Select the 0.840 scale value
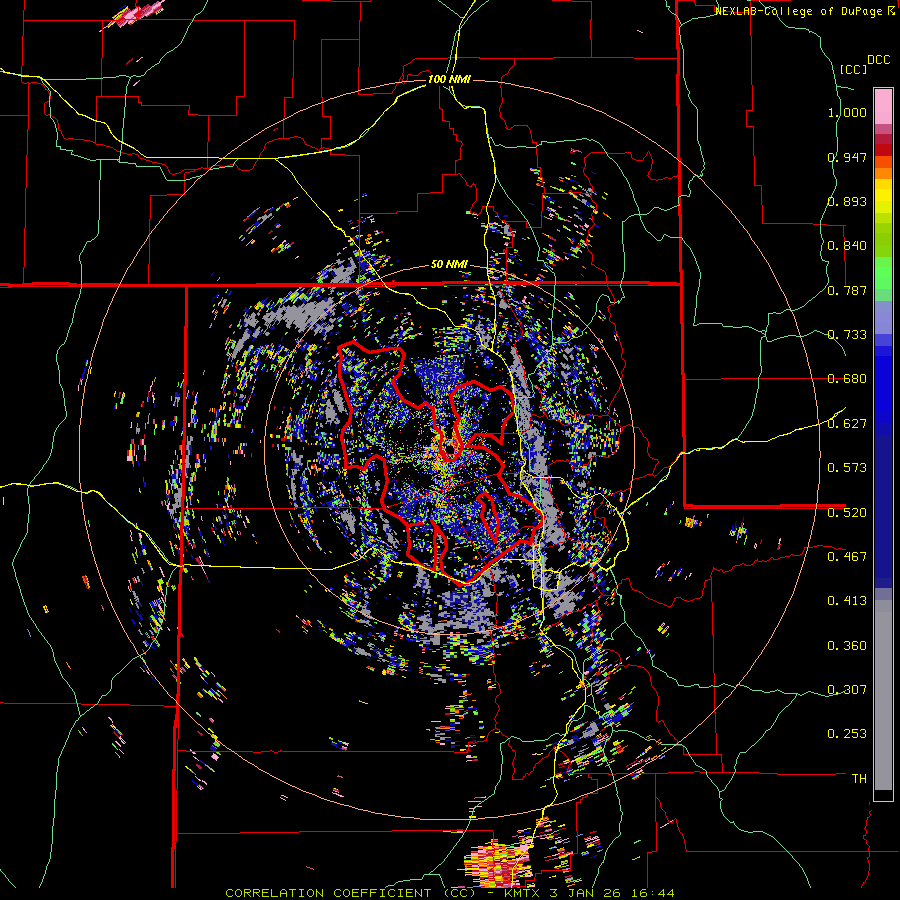Viewport: 900px width, 900px height. click(847, 246)
